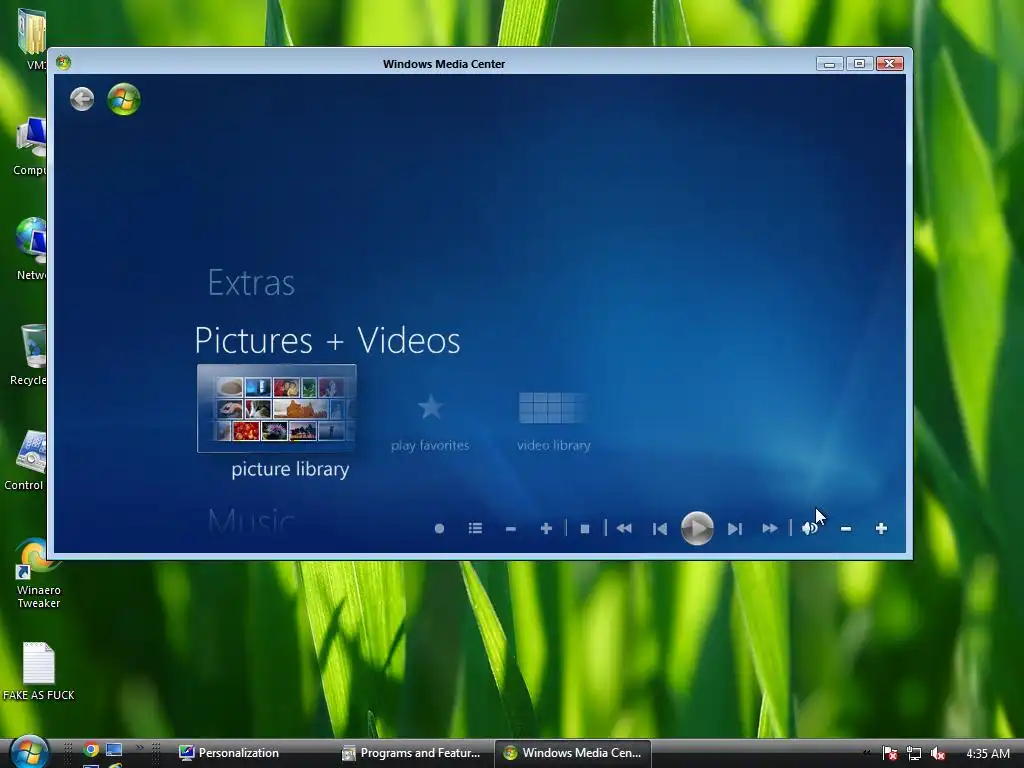Click Show Desktop icon in Quick Launch
This screenshot has height=768, width=1024.
pyautogui.click(x=114, y=750)
